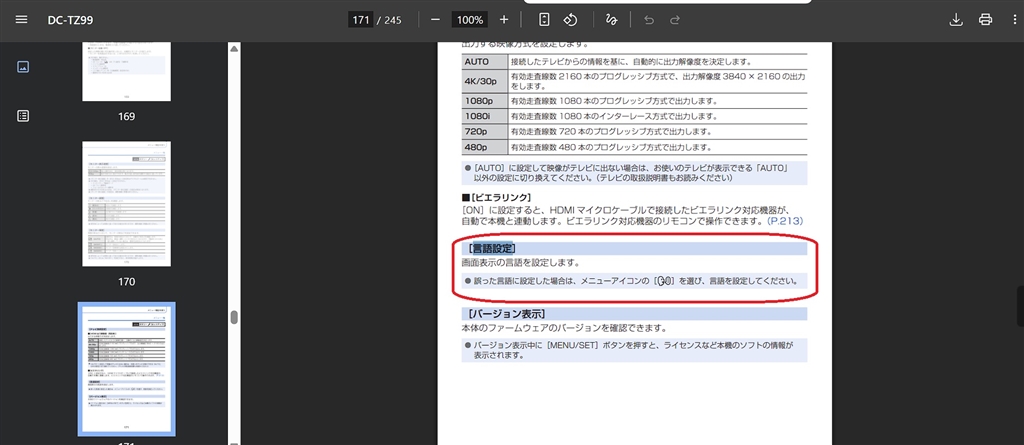Follow the (P.213) page reference link
Image resolution: width=1024 pixels, height=445 pixels.
pyautogui.click(x=785, y=220)
